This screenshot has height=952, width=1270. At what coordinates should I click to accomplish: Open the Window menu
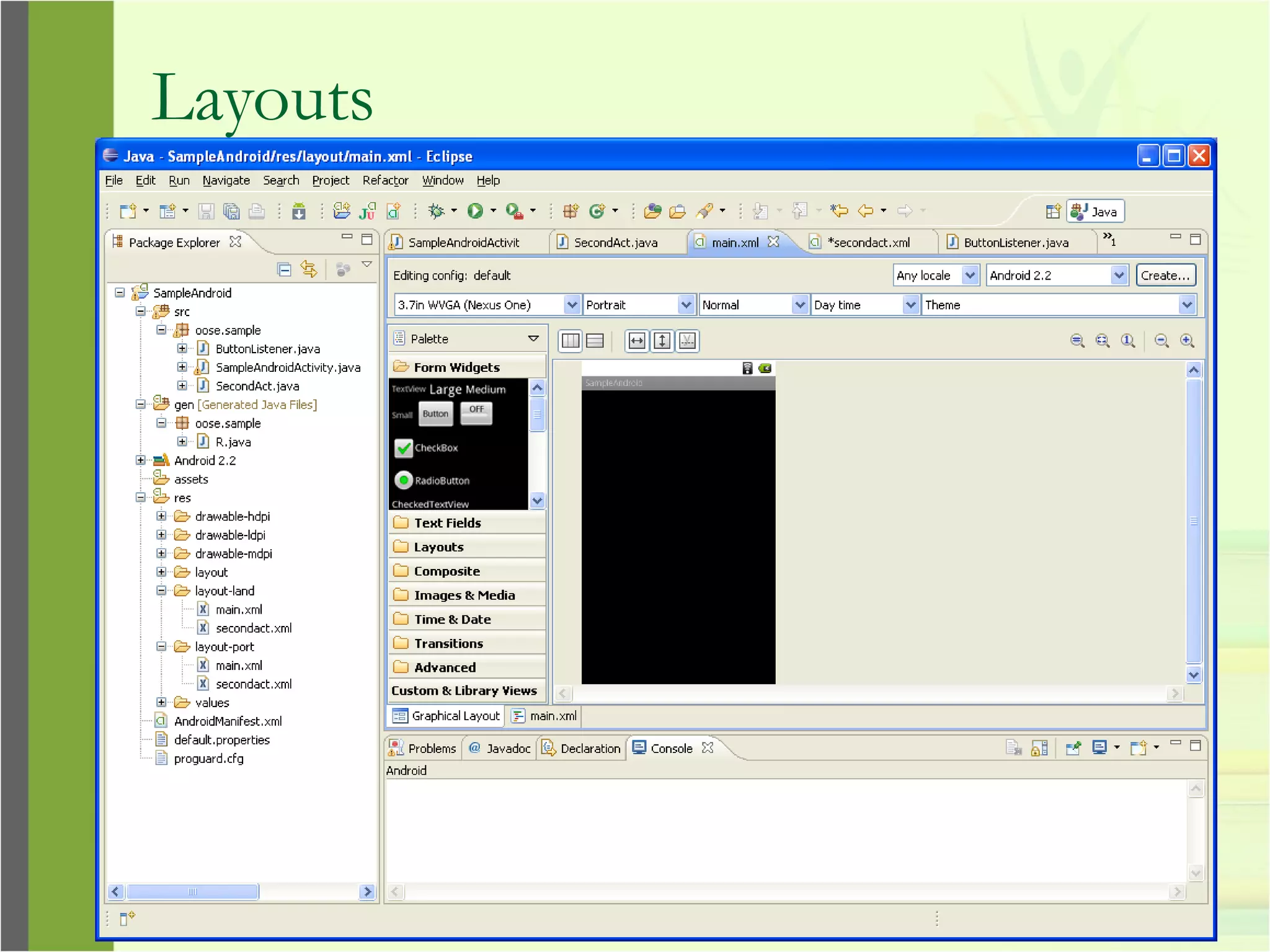(443, 180)
